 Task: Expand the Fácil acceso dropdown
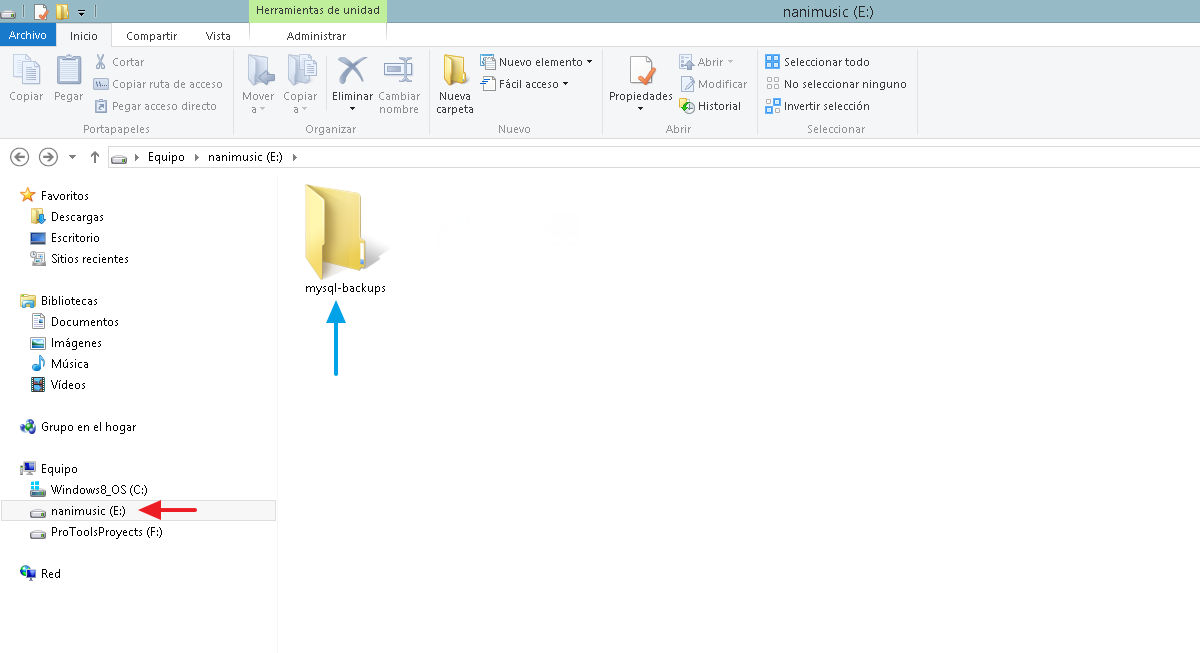(x=525, y=84)
